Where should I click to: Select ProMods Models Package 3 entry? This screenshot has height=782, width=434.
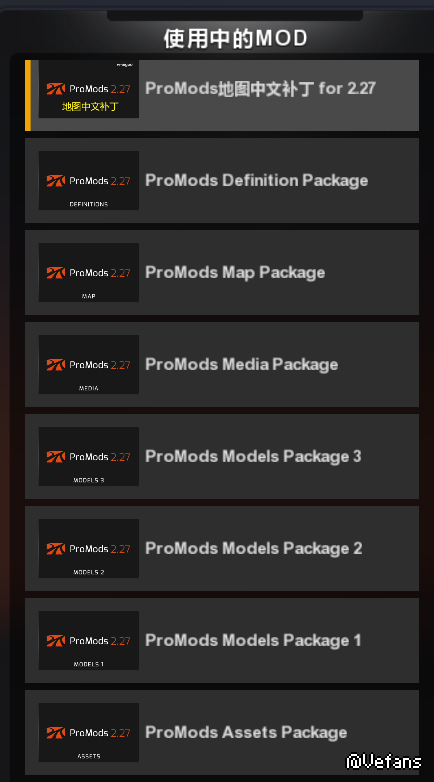pyautogui.click(x=222, y=456)
